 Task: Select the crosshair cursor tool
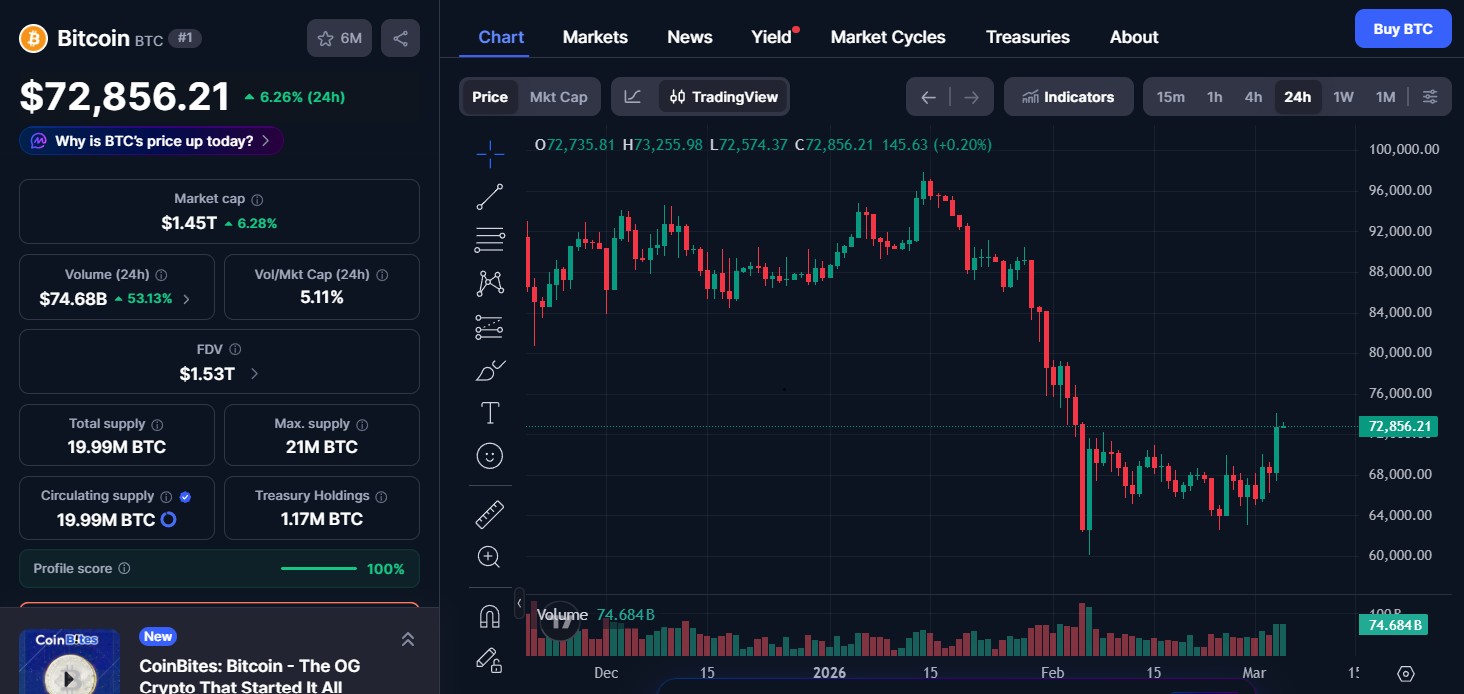(x=489, y=155)
